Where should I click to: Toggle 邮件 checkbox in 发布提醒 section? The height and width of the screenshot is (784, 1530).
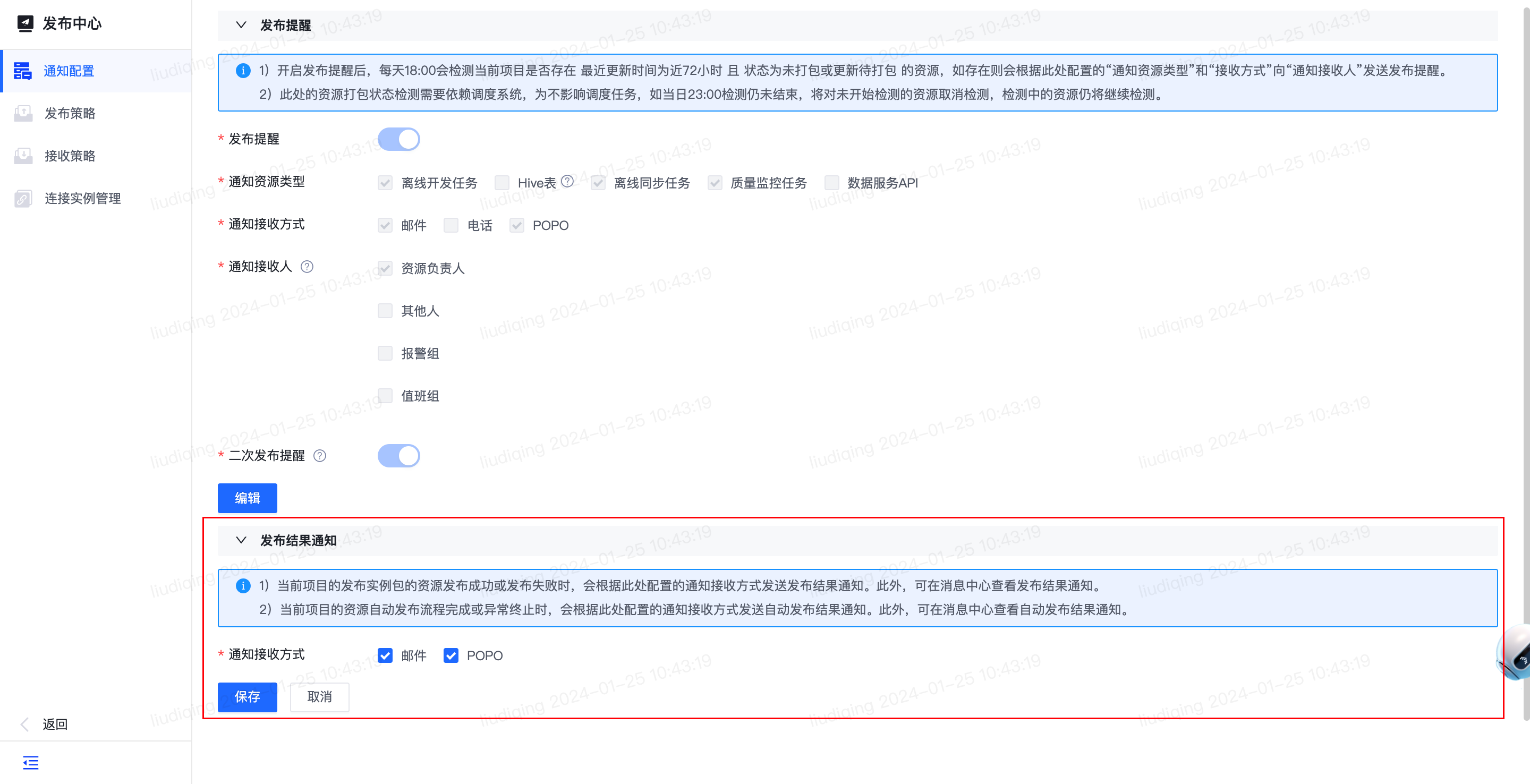[385, 225]
